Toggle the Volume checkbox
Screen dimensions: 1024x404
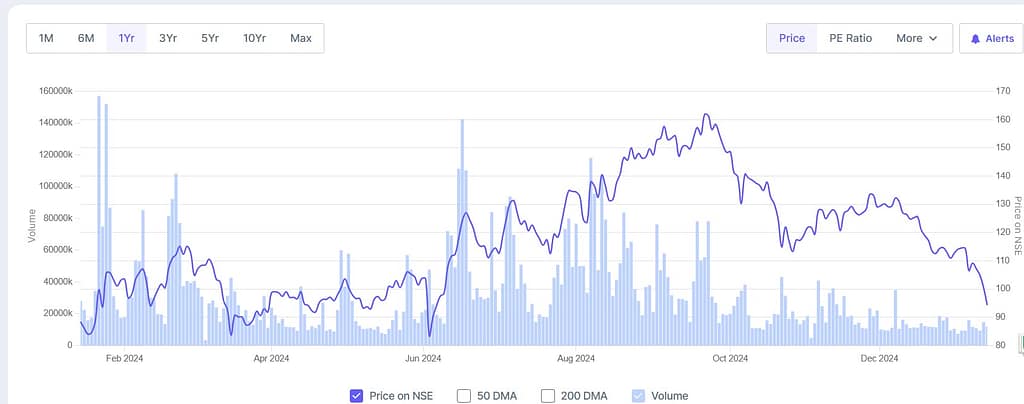pyautogui.click(x=638, y=395)
